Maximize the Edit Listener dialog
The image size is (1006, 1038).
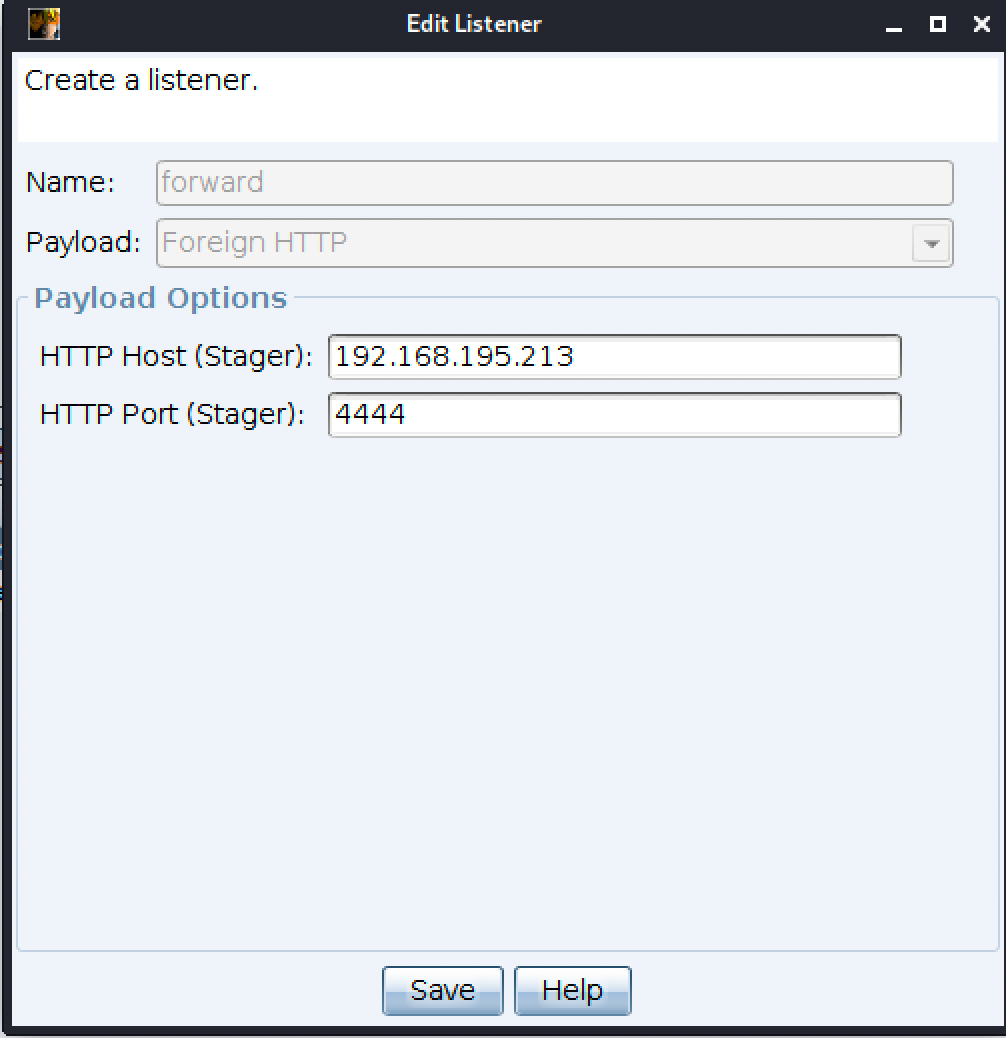(x=938, y=25)
